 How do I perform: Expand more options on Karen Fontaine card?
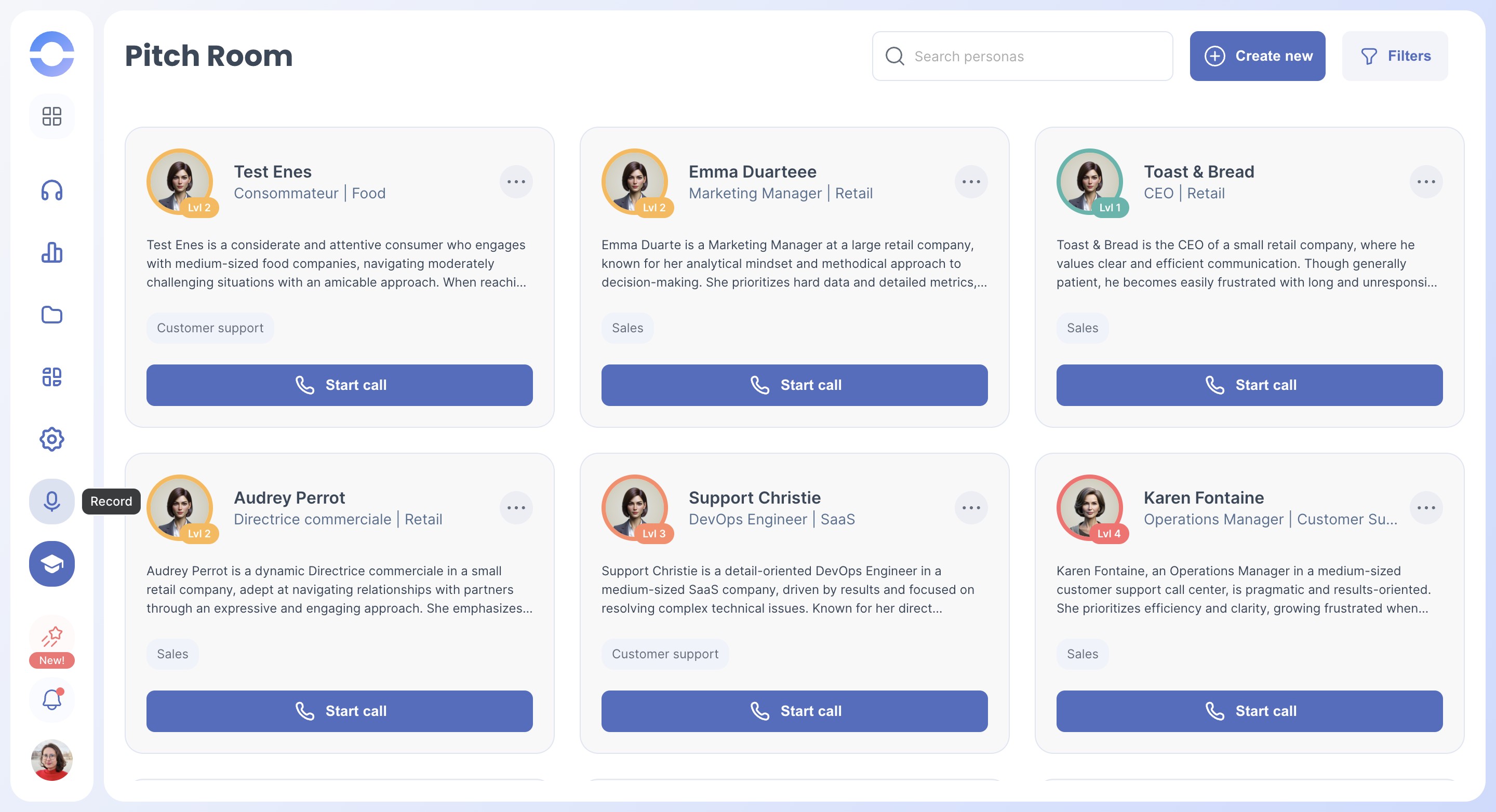[1426, 508]
